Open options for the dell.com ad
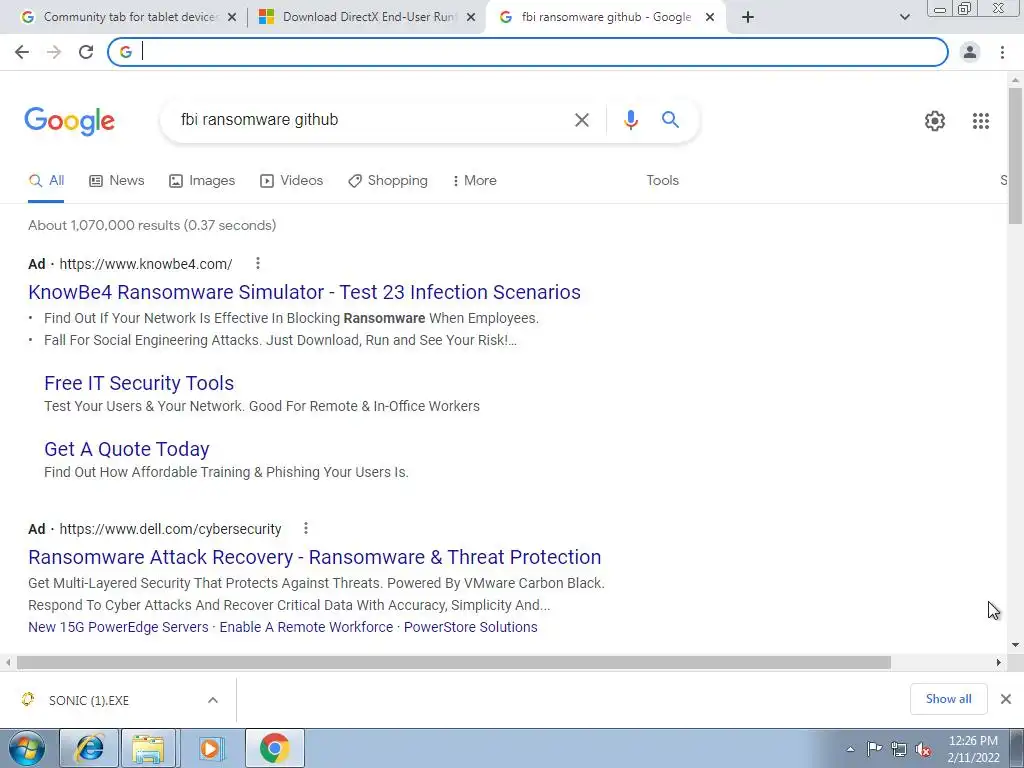Screen dimensions: 1024x768 (x=306, y=528)
